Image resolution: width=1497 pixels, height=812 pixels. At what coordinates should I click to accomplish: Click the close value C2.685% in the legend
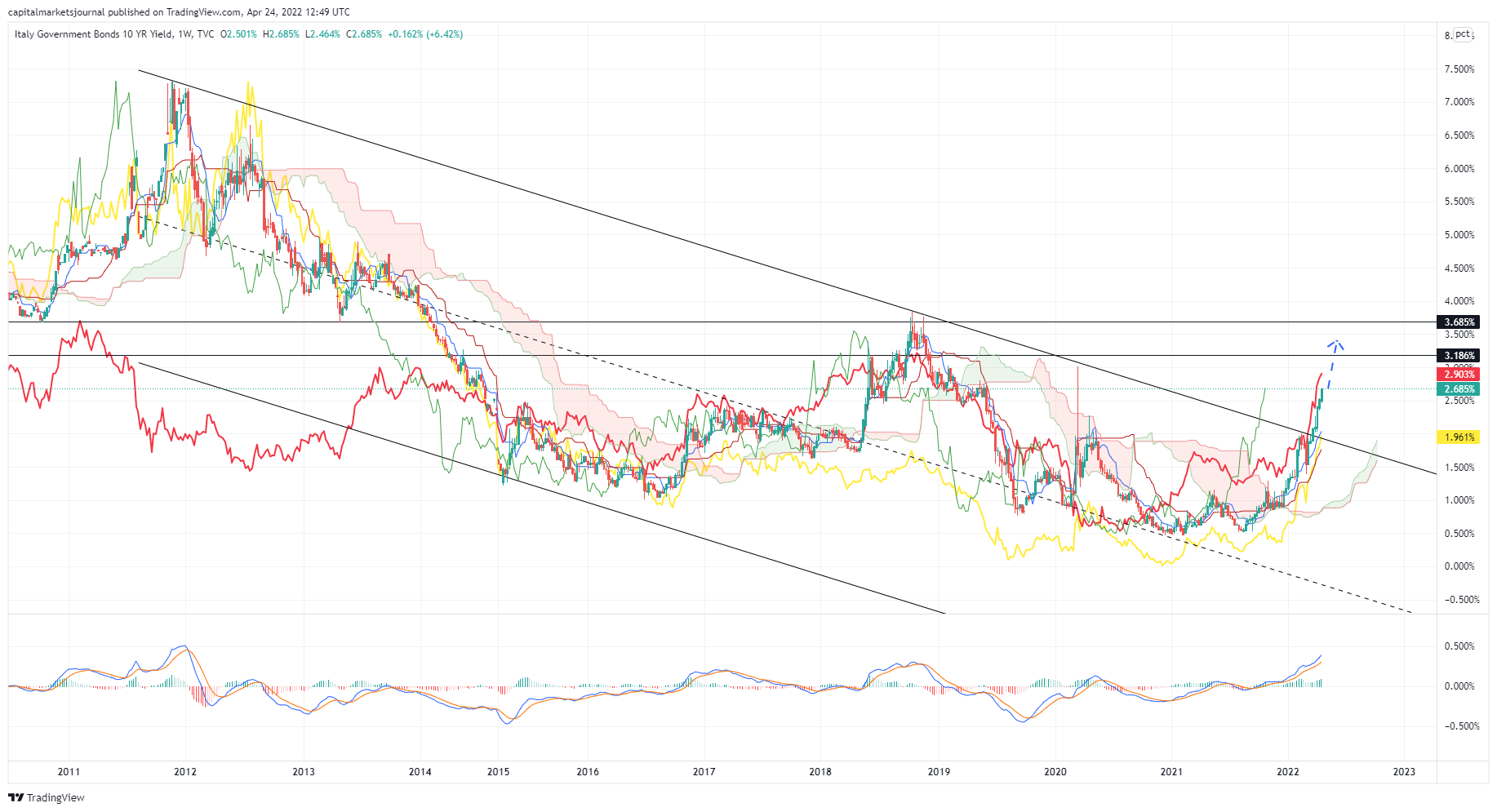364,34
